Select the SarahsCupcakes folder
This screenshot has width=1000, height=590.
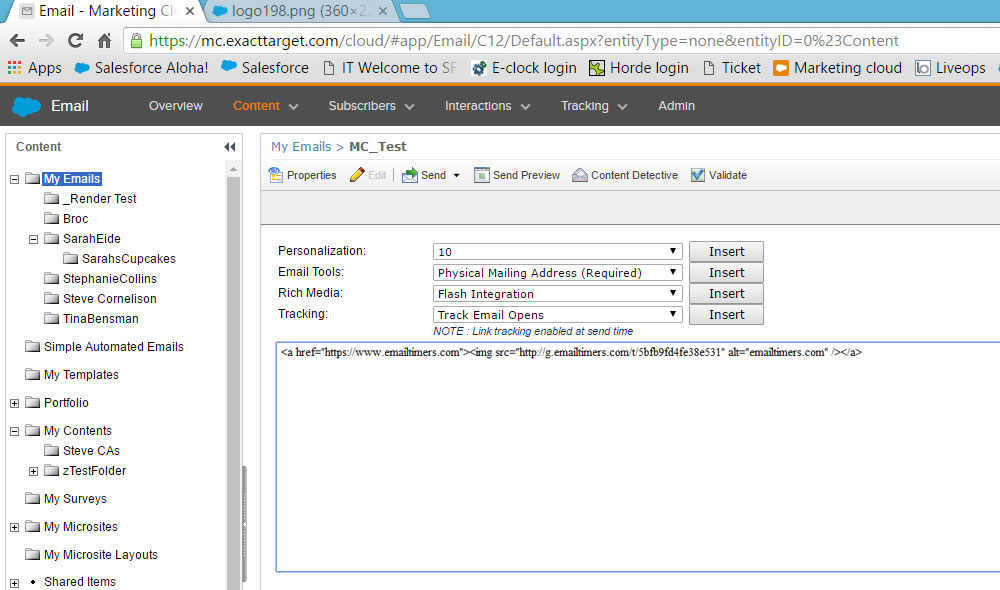(129, 259)
